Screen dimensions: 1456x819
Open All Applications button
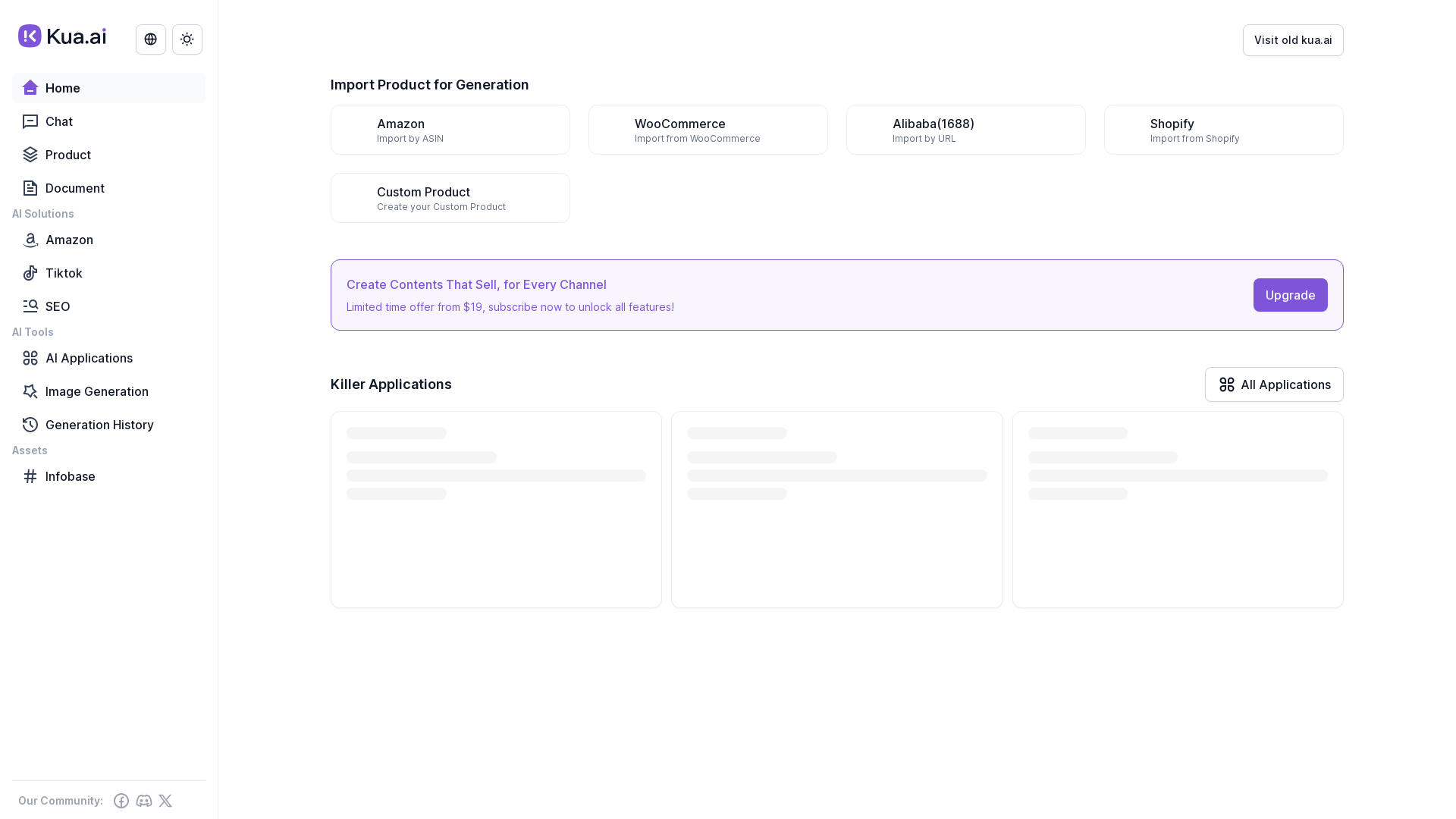click(1274, 384)
